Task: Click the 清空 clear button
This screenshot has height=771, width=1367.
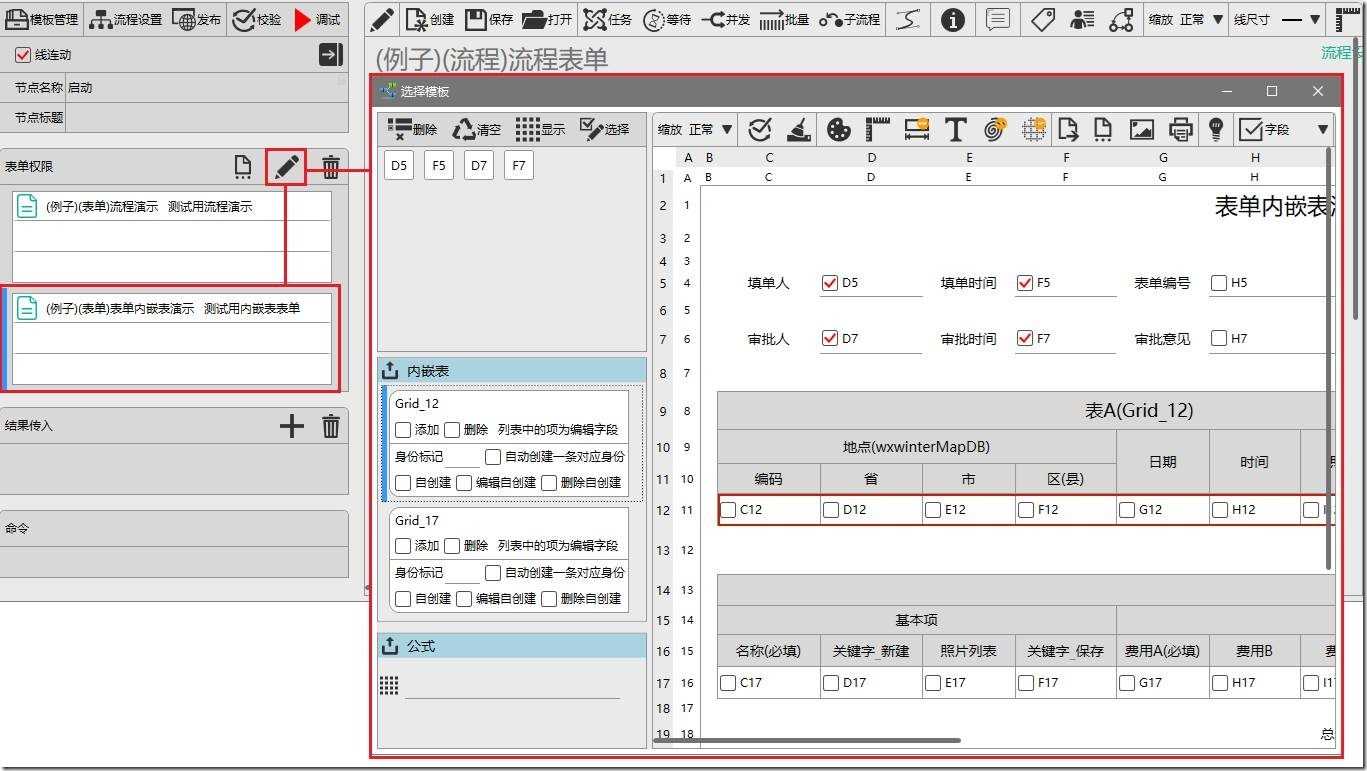Action: point(477,129)
